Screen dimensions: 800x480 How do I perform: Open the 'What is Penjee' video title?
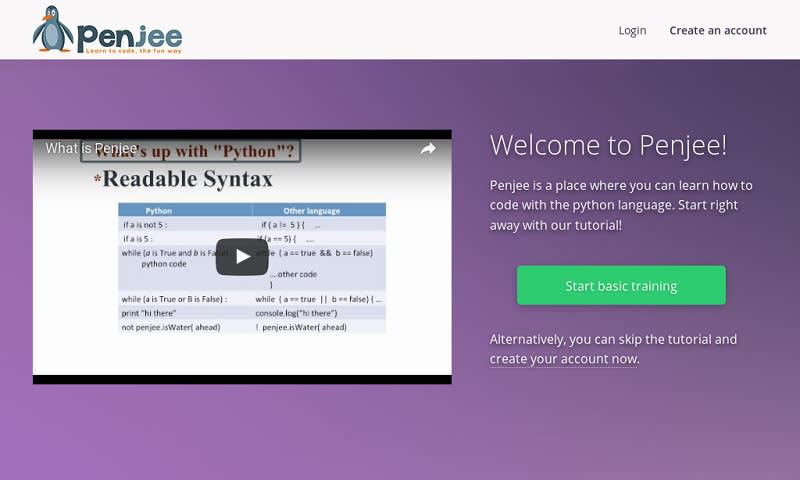pos(91,148)
